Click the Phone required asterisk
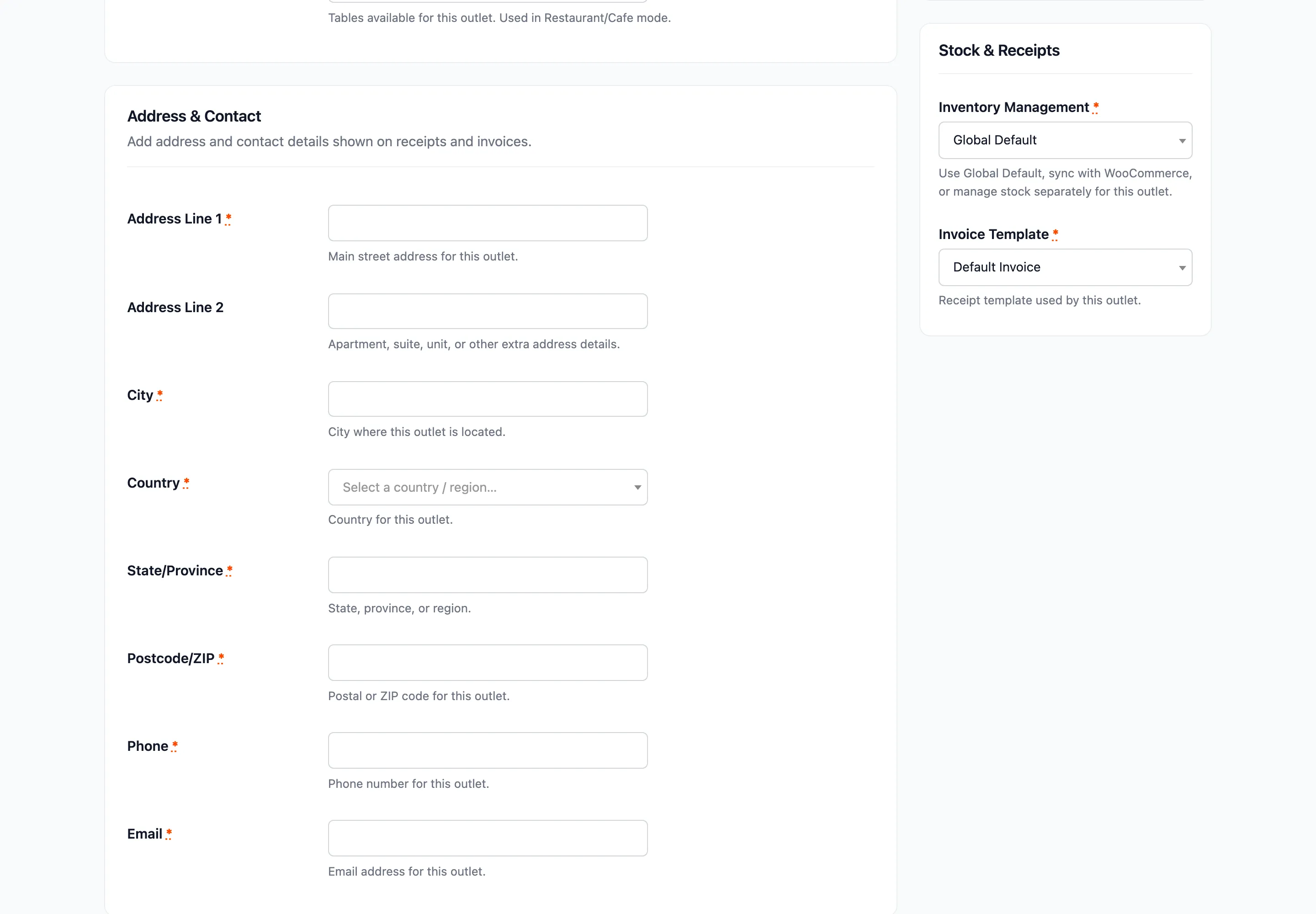Screen dimensions: 1316x914 coord(175,746)
